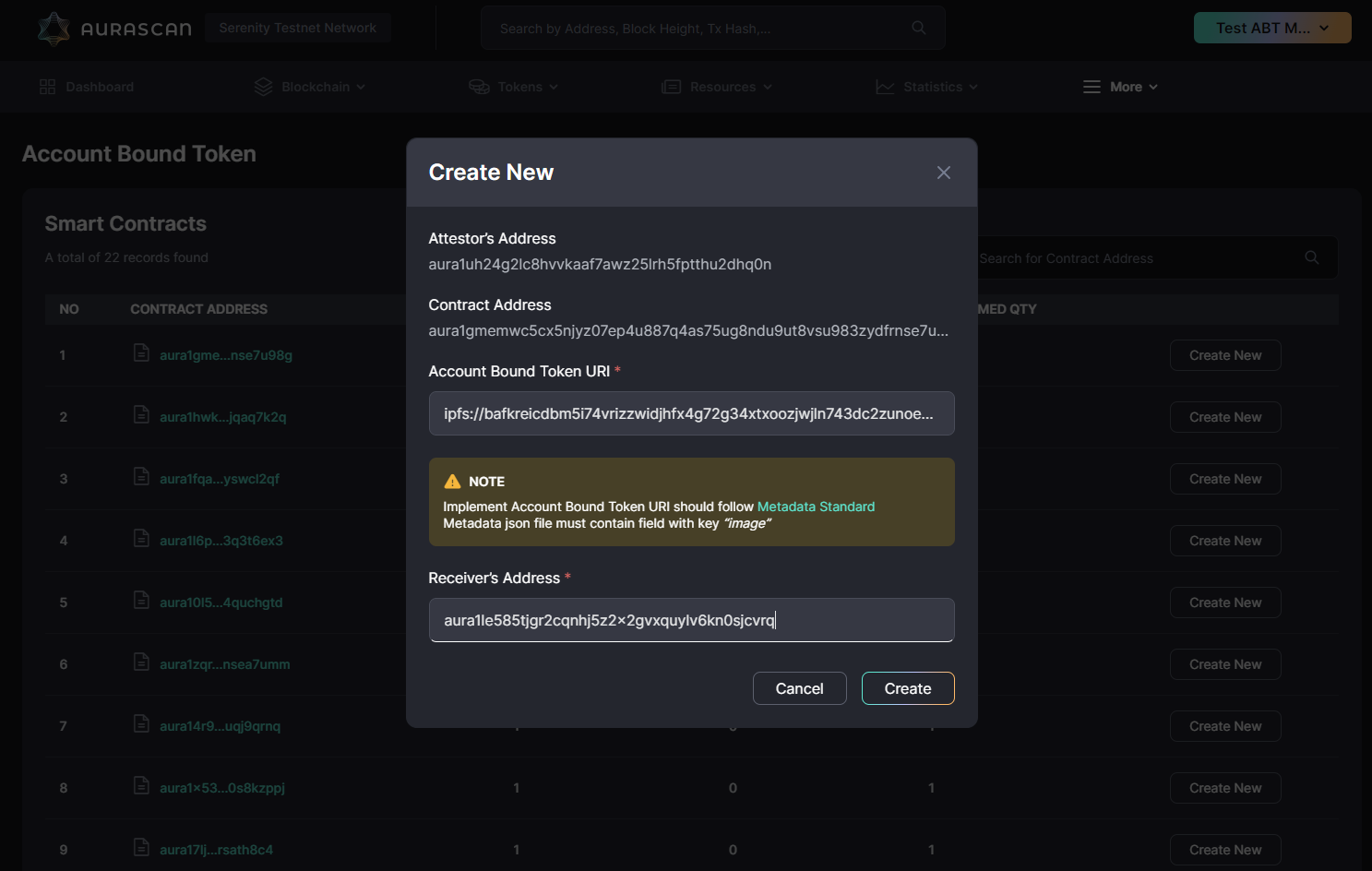Open contract aura1zqr...nsea7umm
Image resolution: width=1372 pixels, height=871 pixels.
point(224,664)
